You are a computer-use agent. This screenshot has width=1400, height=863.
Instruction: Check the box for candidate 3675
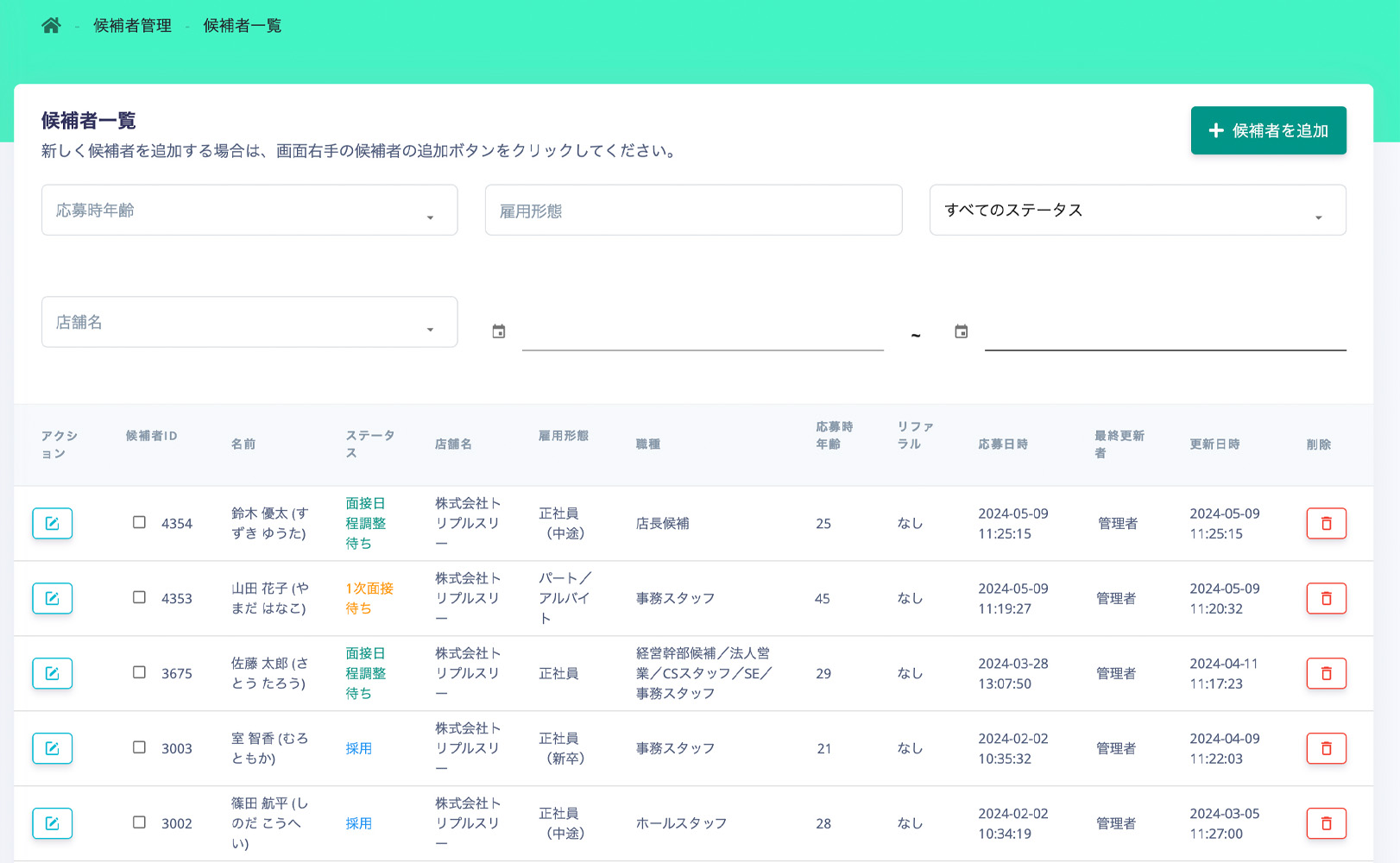click(x=139, y=672)
